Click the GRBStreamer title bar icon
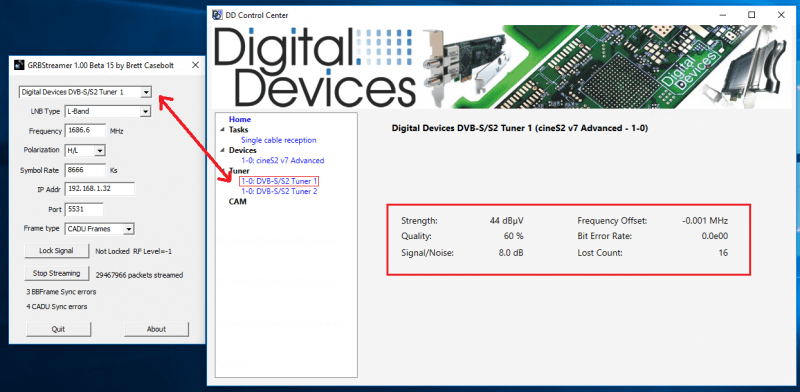The height and width of the screenshot is (392, 800). click(19, 65)
